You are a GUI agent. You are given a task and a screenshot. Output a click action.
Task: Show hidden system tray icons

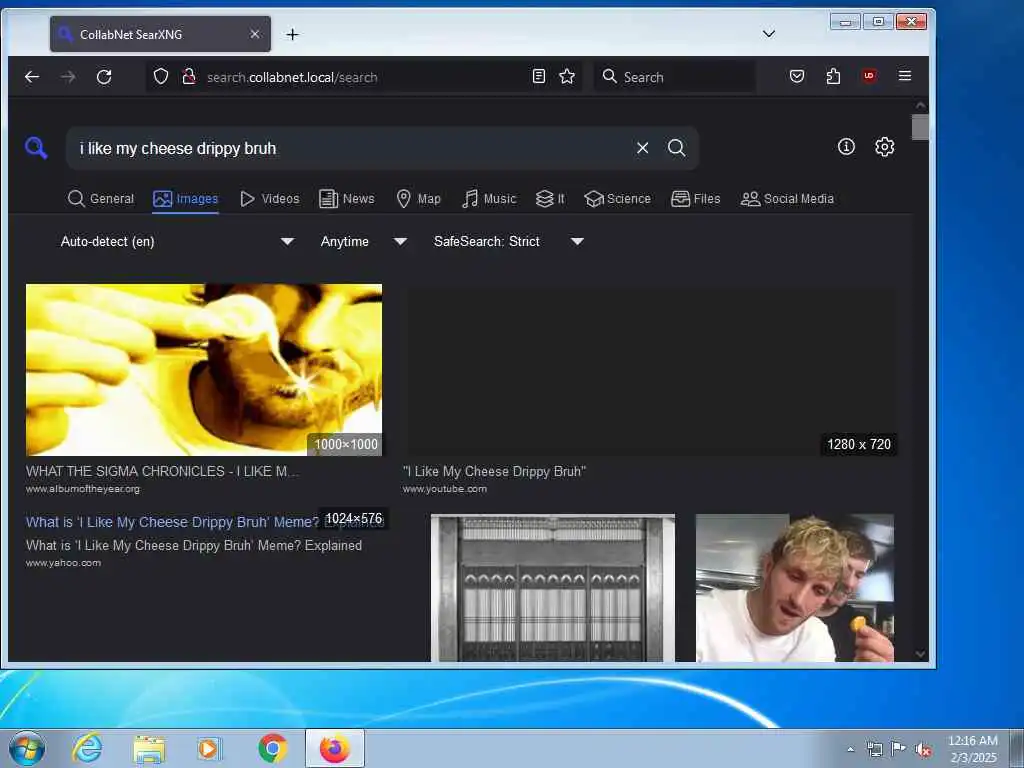[x=850, y=749]
